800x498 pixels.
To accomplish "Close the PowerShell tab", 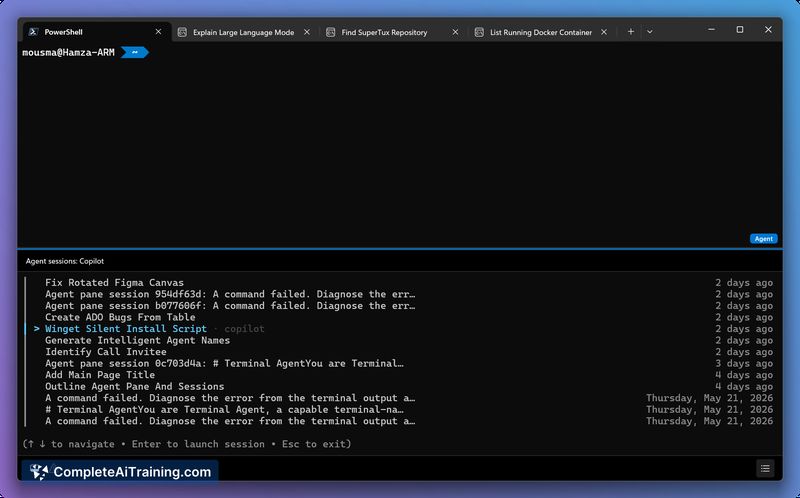I will click(x=158, y=32).
